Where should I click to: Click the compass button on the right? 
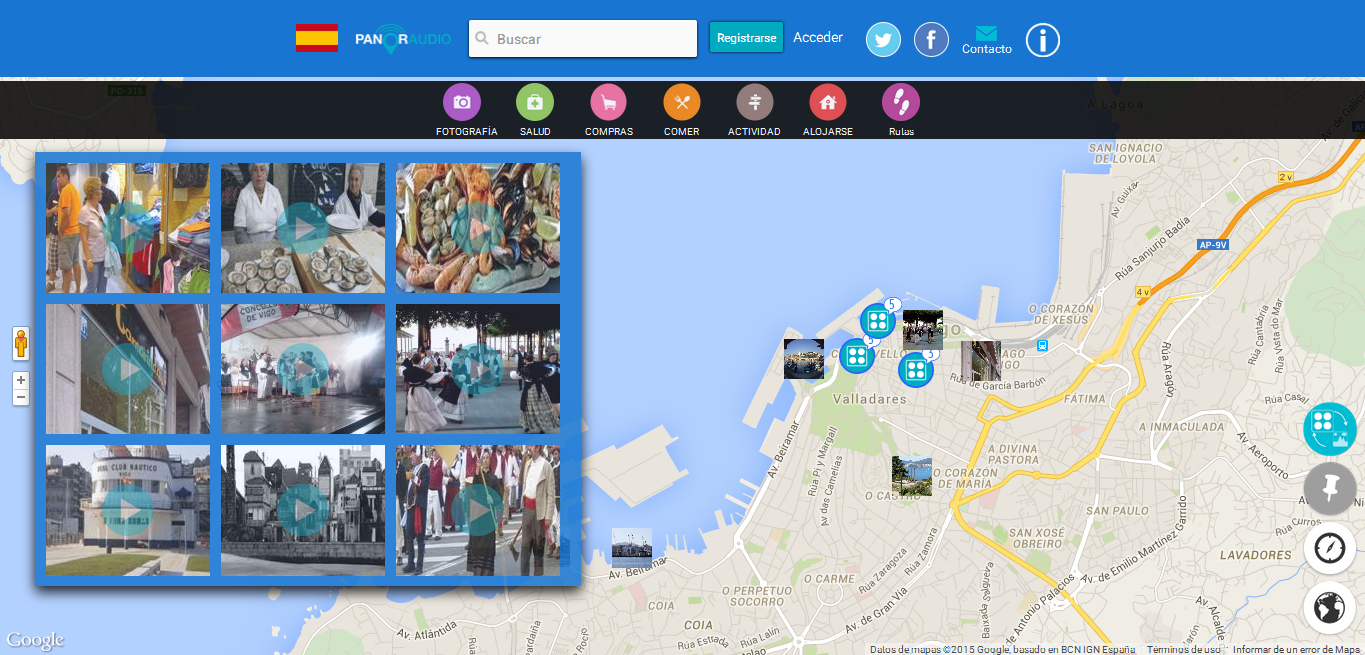(x=1329, y=548)
